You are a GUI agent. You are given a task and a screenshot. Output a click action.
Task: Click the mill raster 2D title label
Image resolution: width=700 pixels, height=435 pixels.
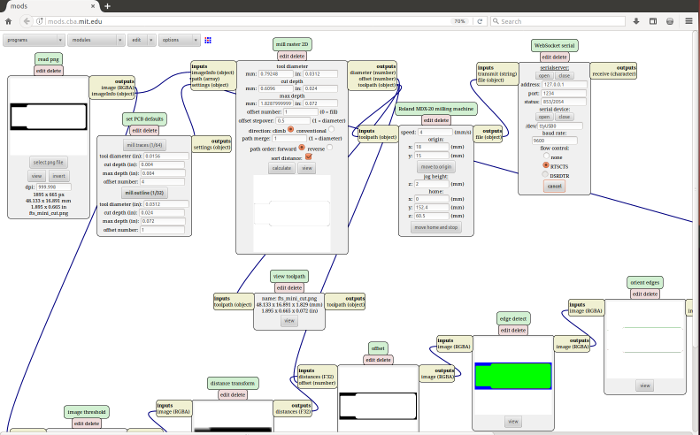(292, 44)
